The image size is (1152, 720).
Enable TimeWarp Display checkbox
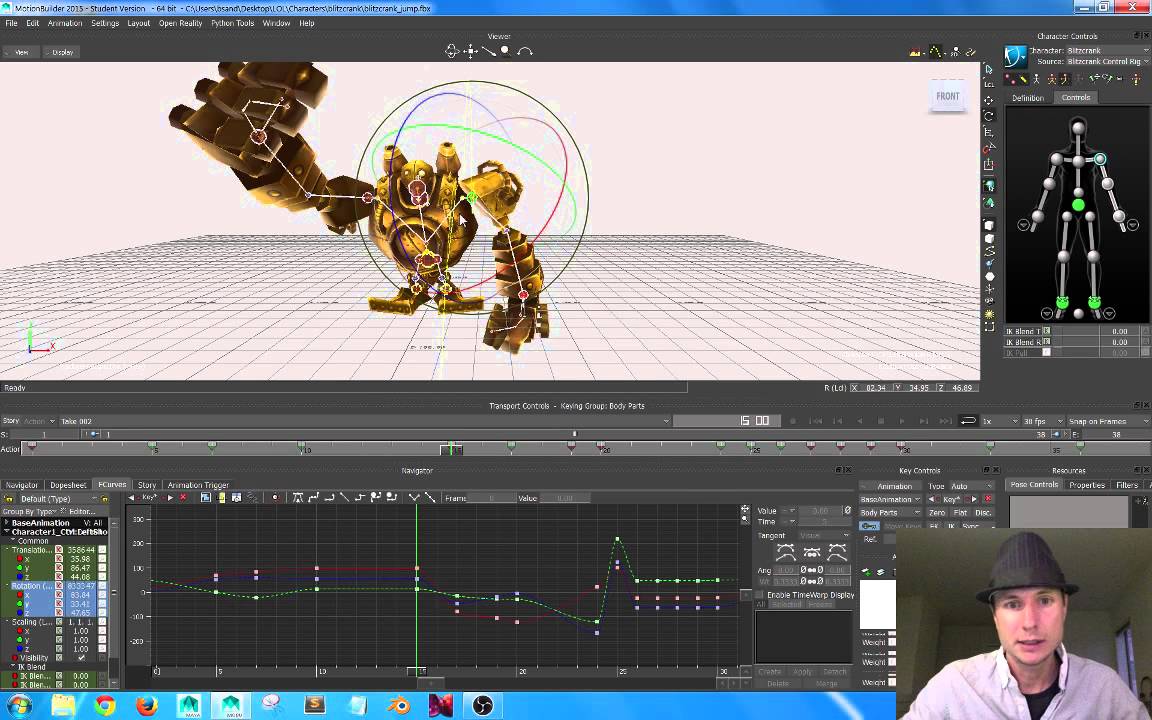click(760, 594)
